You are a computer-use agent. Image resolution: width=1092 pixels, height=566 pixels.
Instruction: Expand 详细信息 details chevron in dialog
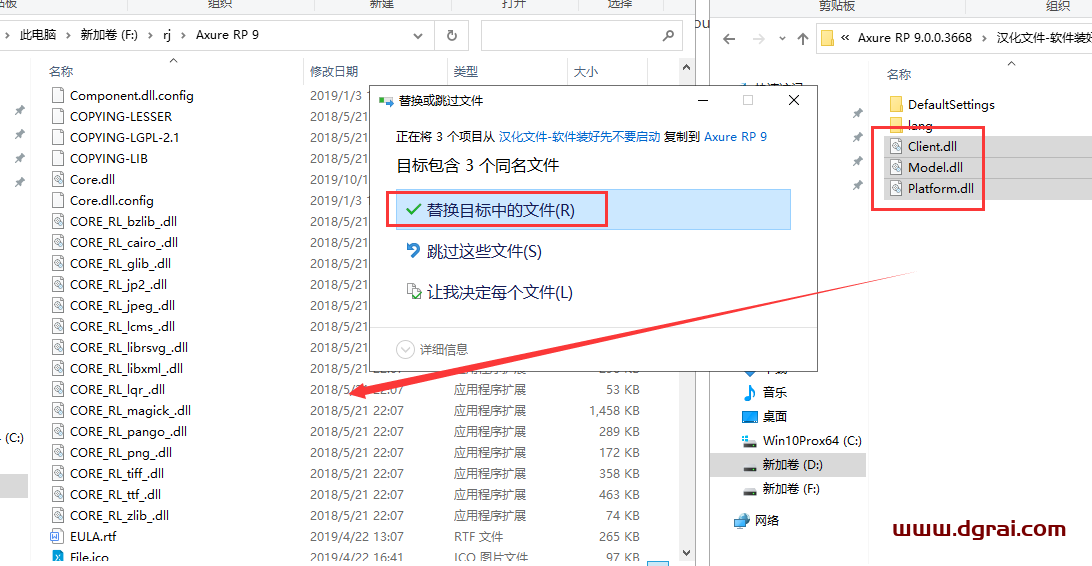[405, 349]
